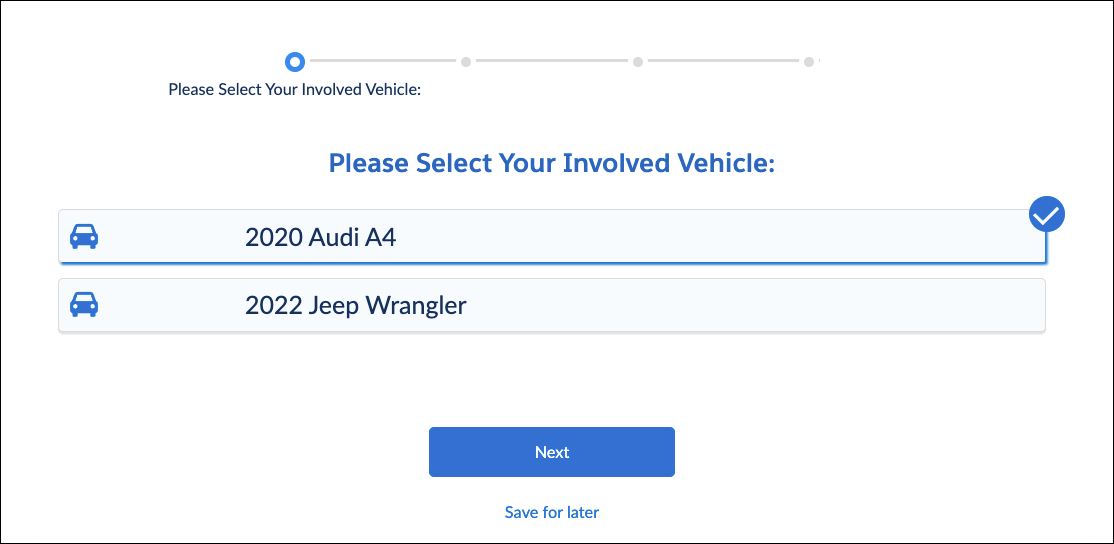Open the 'Save for later' link
The height and width of the screenshot is (544, 1114).
552,512
